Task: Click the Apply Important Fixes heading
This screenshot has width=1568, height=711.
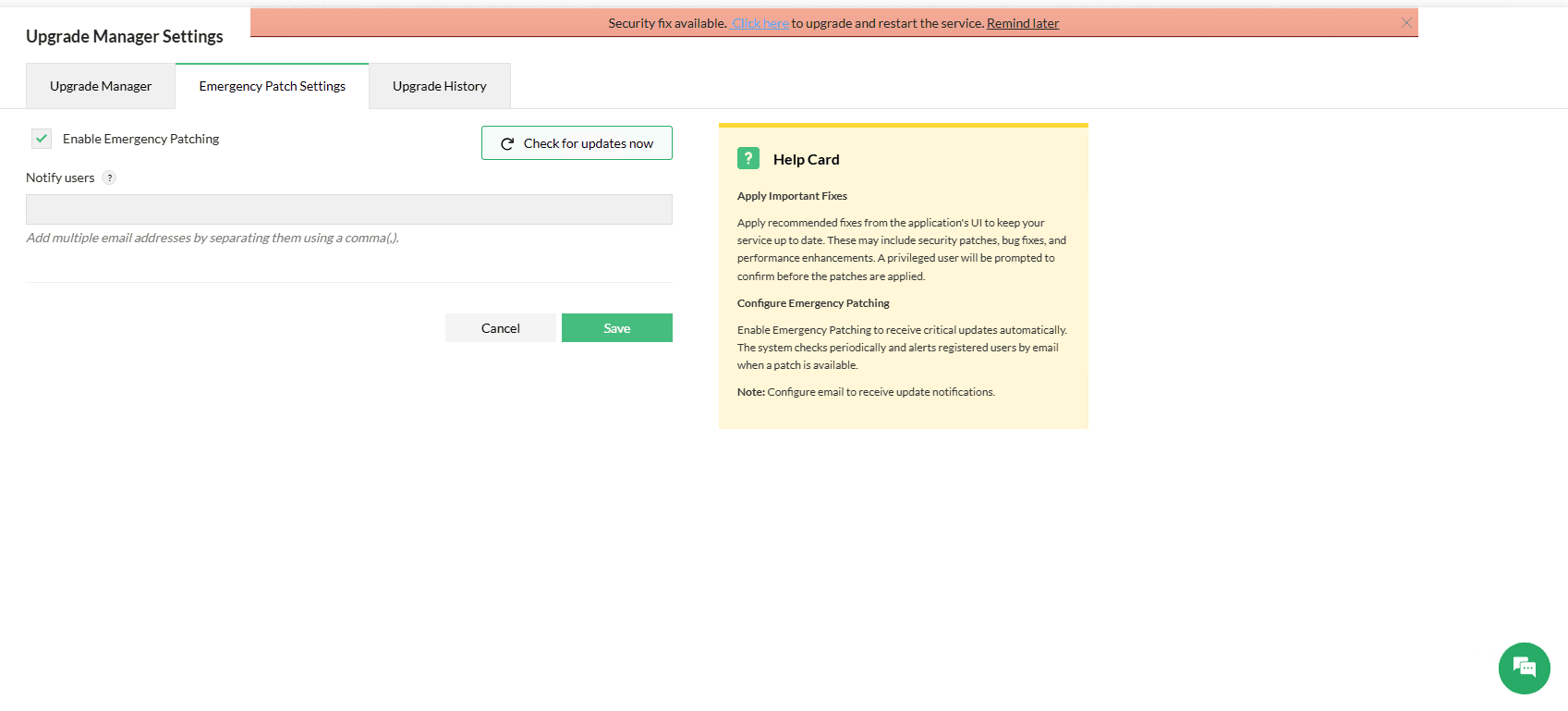Action: pos(792,196)
